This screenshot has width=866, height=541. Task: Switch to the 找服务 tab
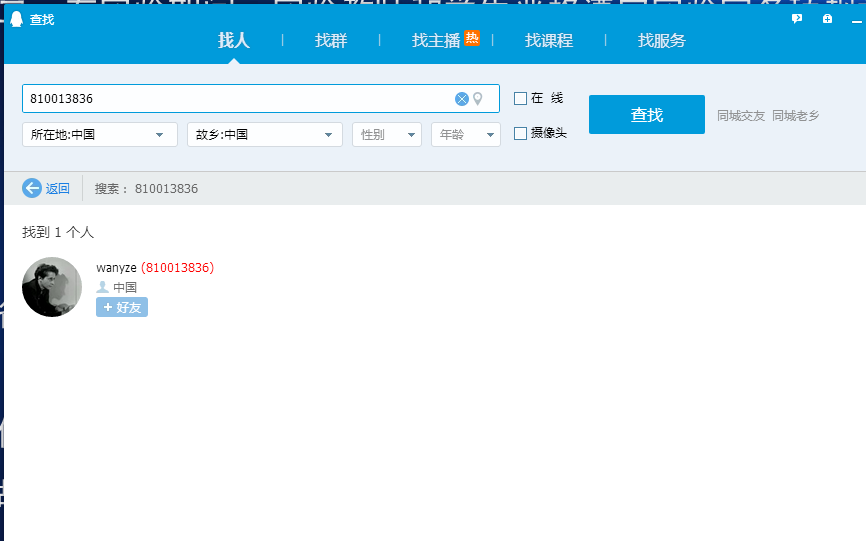tap(662, 40)
